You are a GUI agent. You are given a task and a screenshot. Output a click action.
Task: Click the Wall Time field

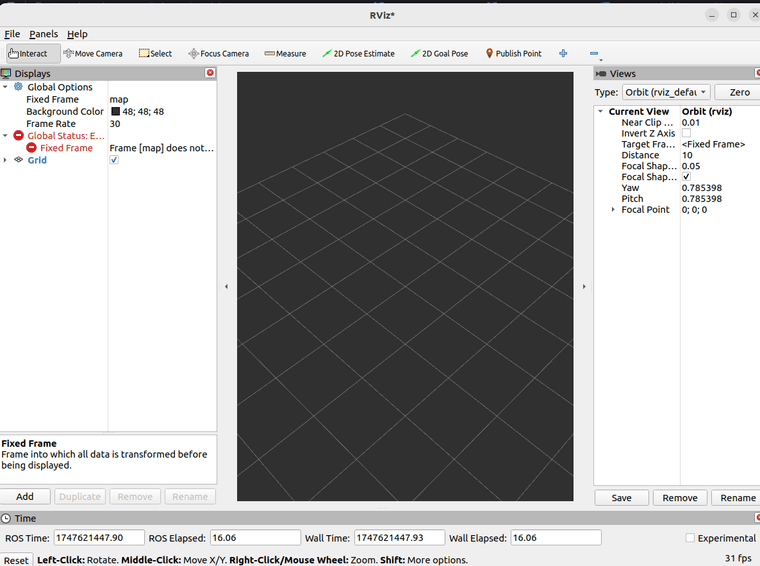click(x=399, y=538)
